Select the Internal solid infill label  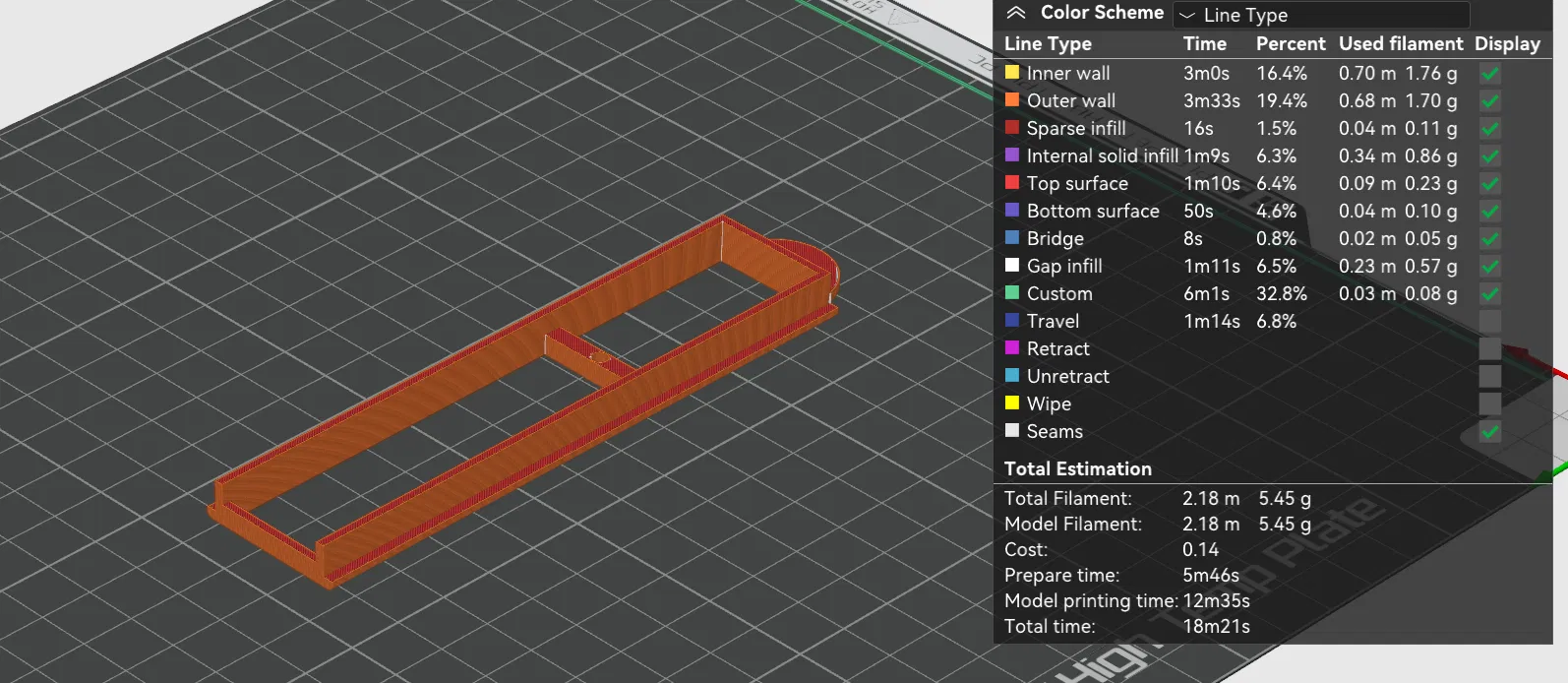pyautogui.click(x=1103, y=156)
